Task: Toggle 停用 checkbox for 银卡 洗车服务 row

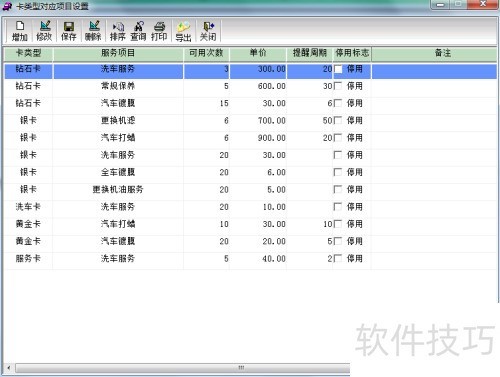Action: [338, 155]
